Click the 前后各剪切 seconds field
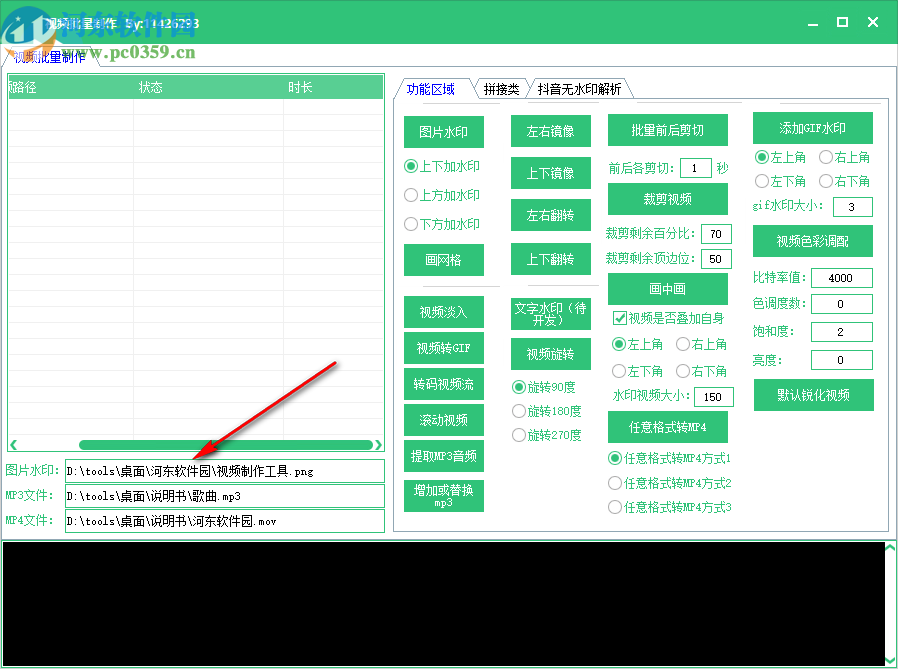The image size is (898, 669). point(695,168)
